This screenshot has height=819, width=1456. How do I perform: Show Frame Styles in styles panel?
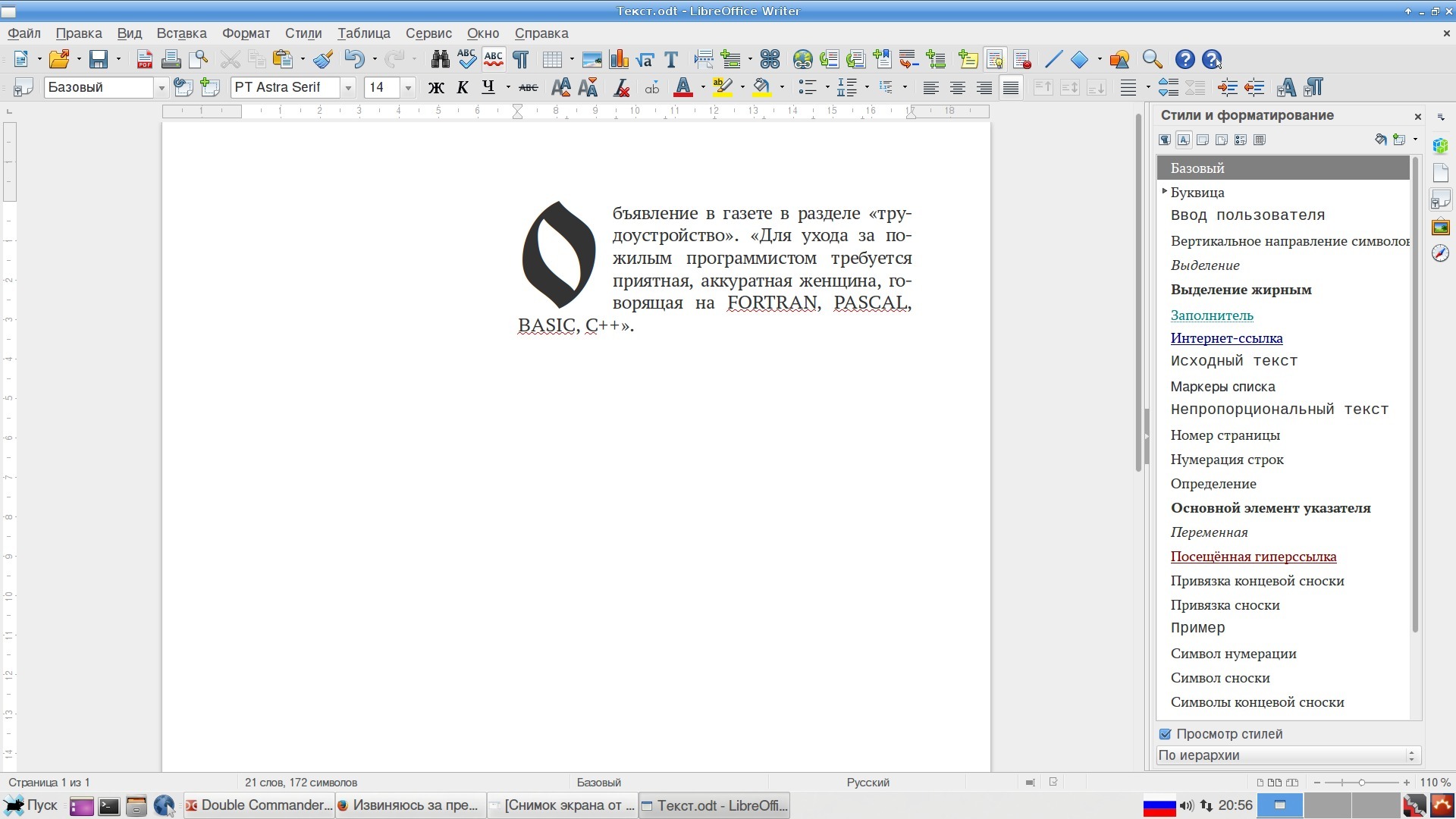coord(1203,140)
